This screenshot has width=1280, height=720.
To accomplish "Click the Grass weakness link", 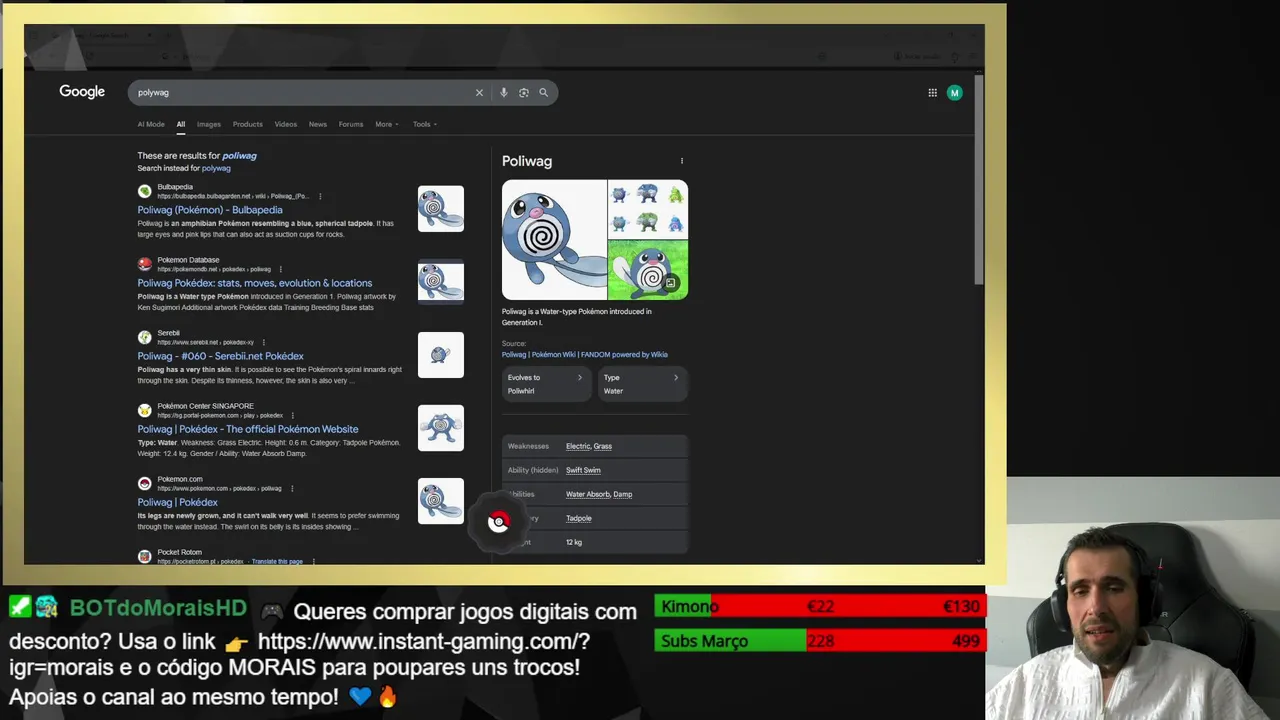I will pos(602,446).
